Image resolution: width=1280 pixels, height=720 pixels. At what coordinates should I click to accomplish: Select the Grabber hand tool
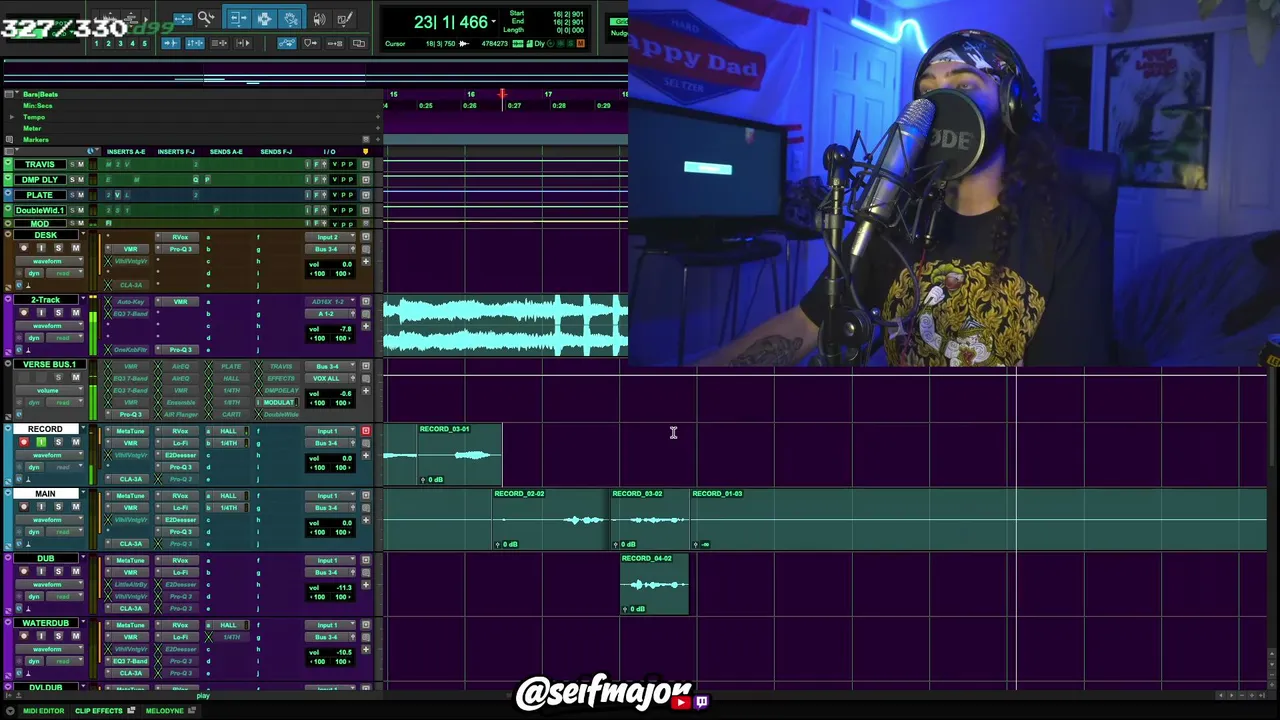tap(290, 18)
